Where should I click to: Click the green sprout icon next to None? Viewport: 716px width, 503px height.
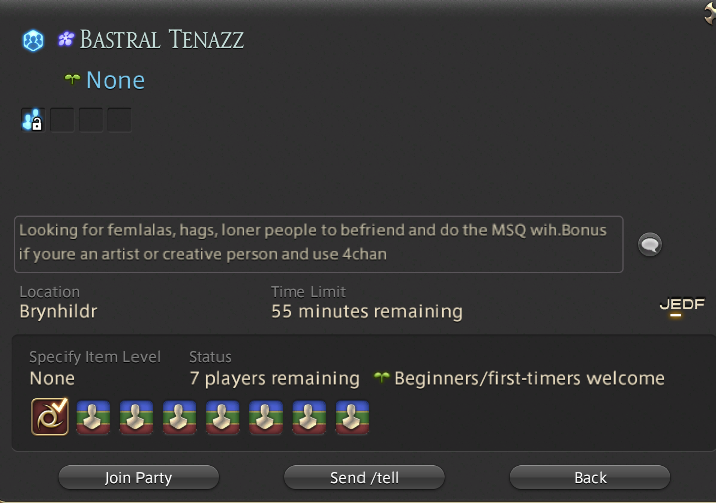pyautogui.click(x=72, y=80)
